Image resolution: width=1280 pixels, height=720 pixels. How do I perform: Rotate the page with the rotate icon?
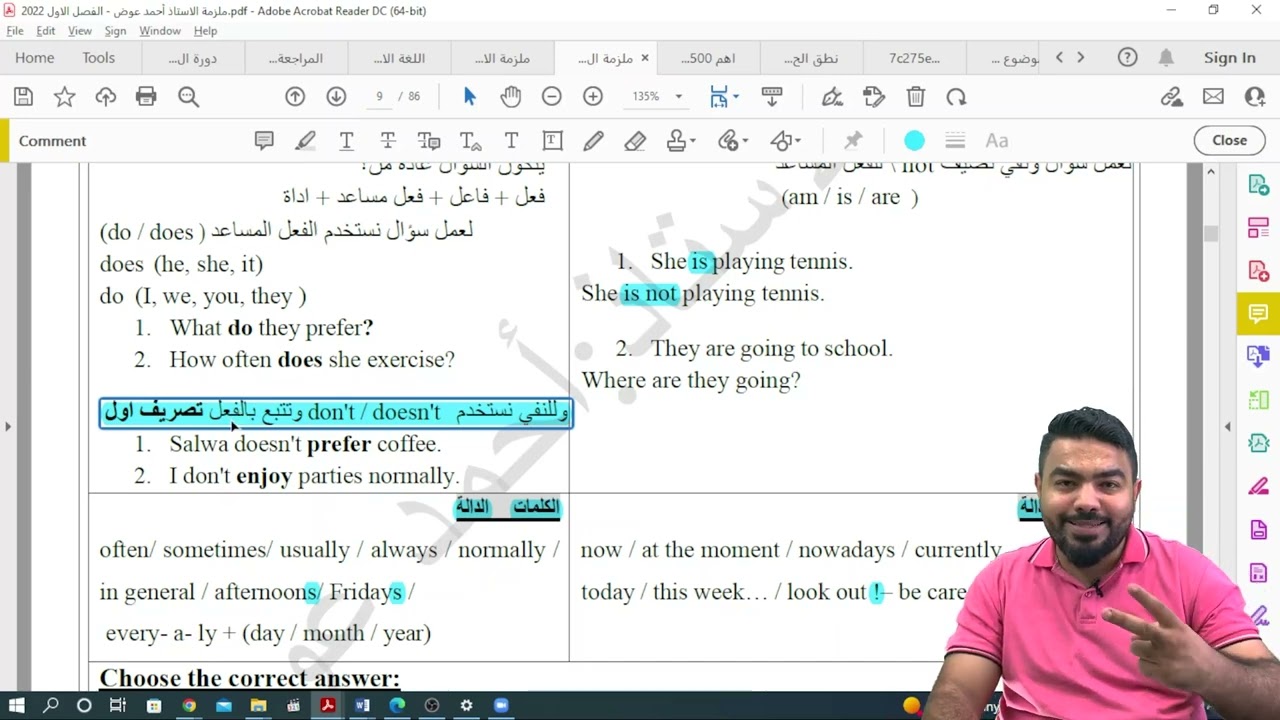pyautogui.click(x=956, y=97)
